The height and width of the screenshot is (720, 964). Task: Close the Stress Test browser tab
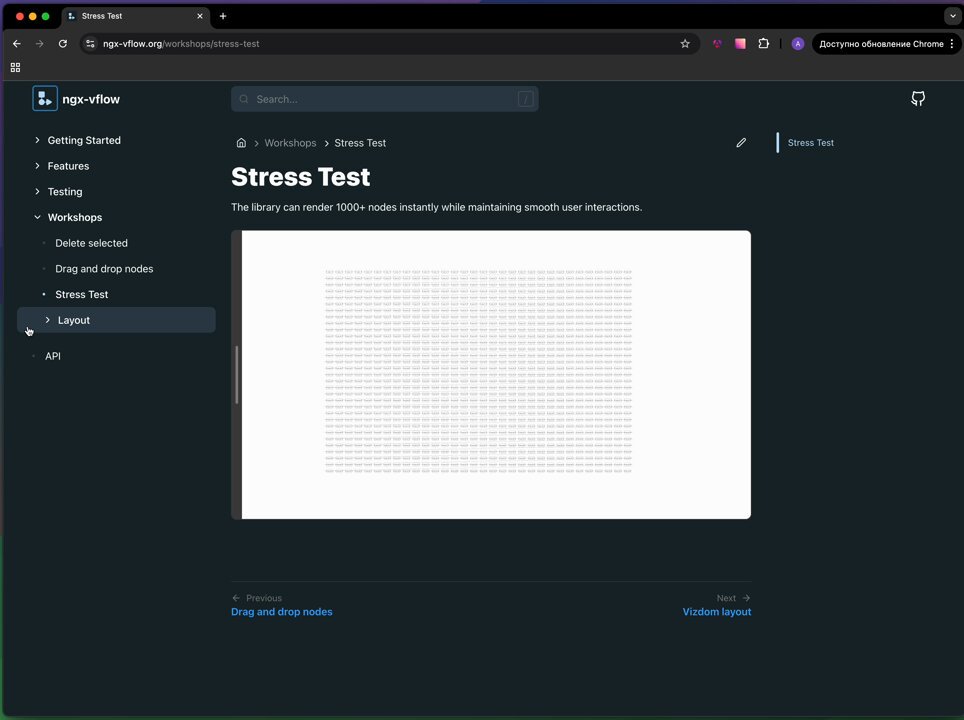tap(200, 16)
